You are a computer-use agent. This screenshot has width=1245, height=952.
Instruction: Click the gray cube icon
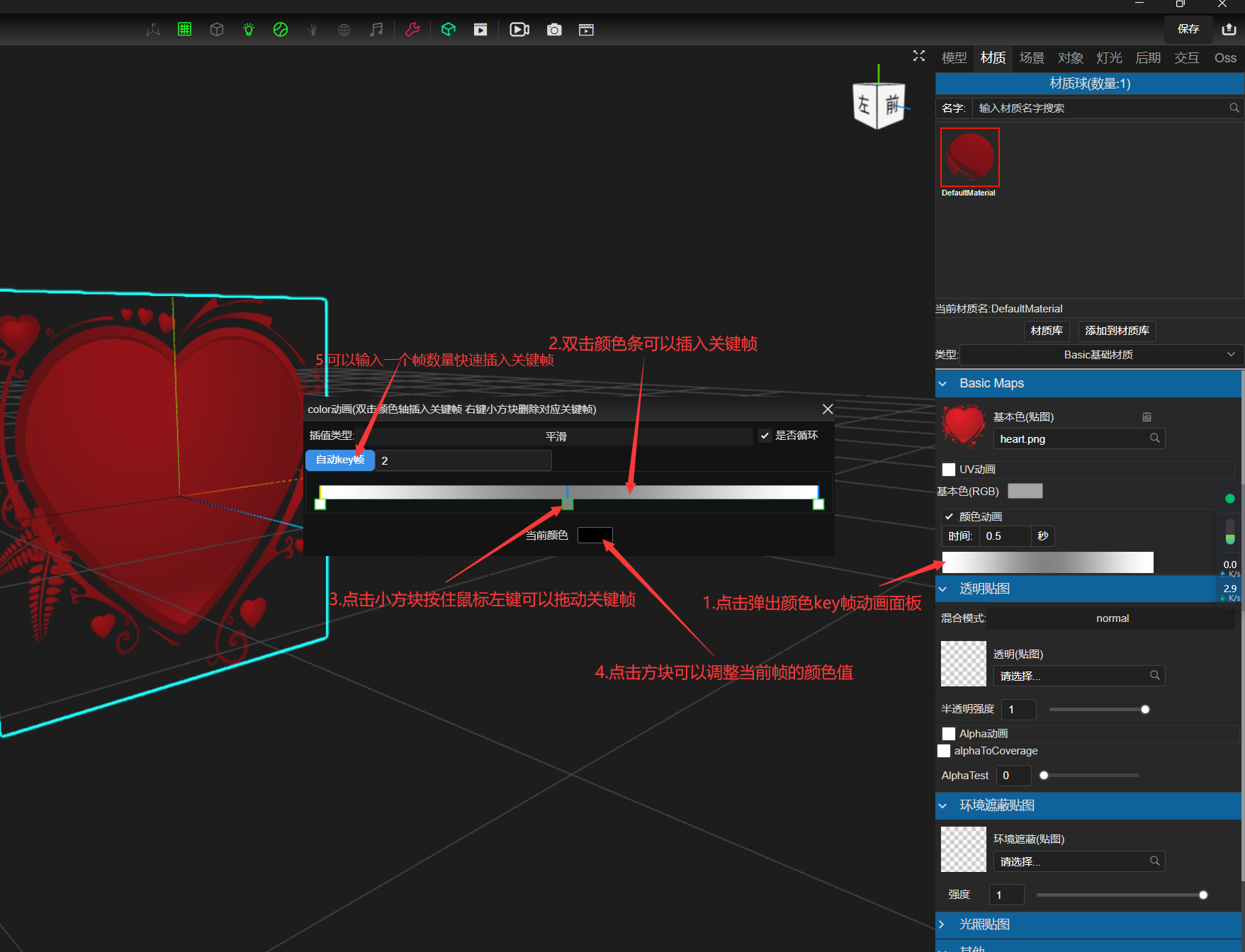[217, 30]
